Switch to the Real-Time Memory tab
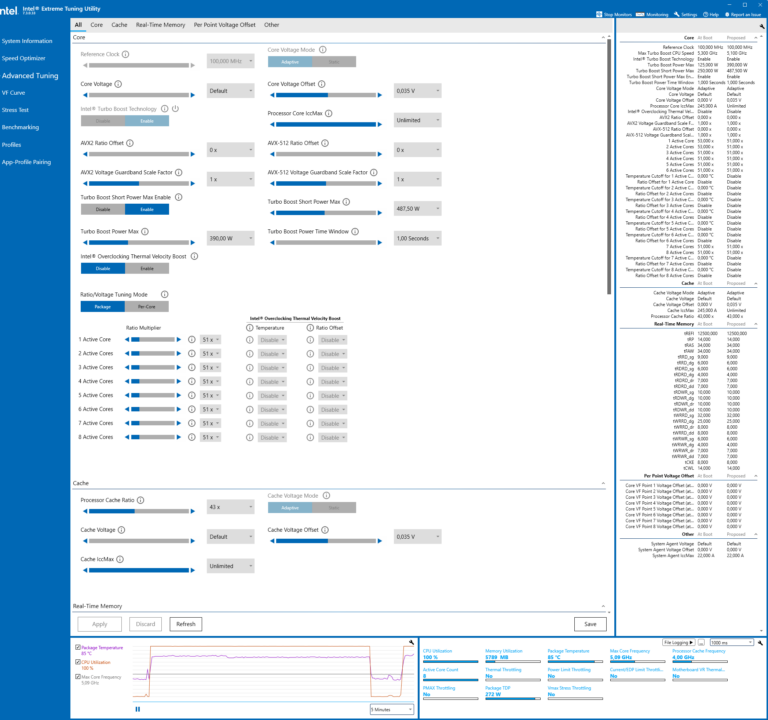768x720 pixels. pos(160,23)
